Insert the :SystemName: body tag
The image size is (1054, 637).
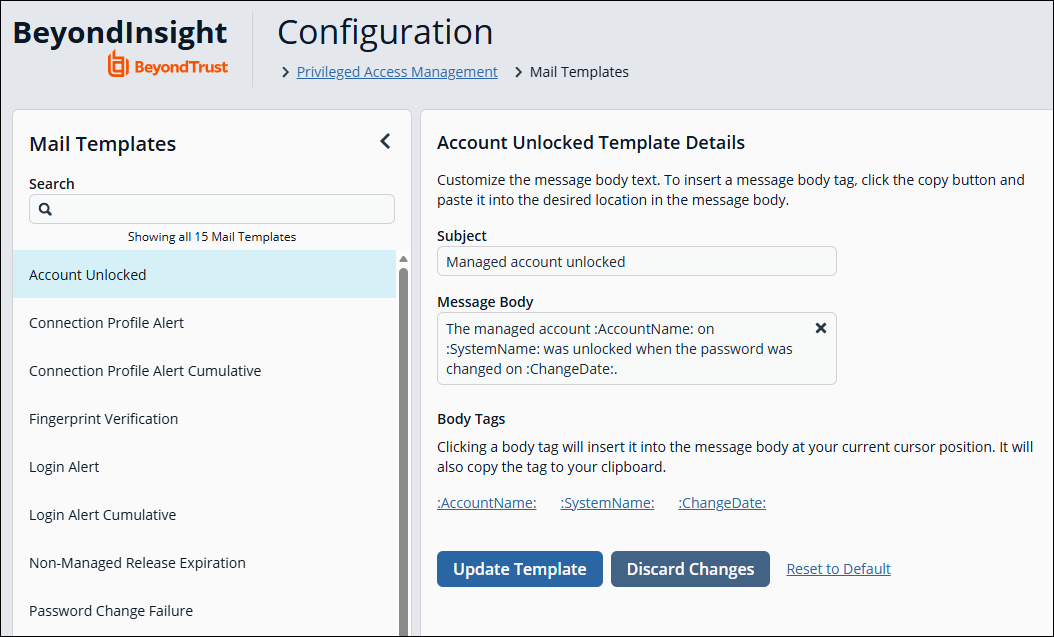click(x=607, y=502)
